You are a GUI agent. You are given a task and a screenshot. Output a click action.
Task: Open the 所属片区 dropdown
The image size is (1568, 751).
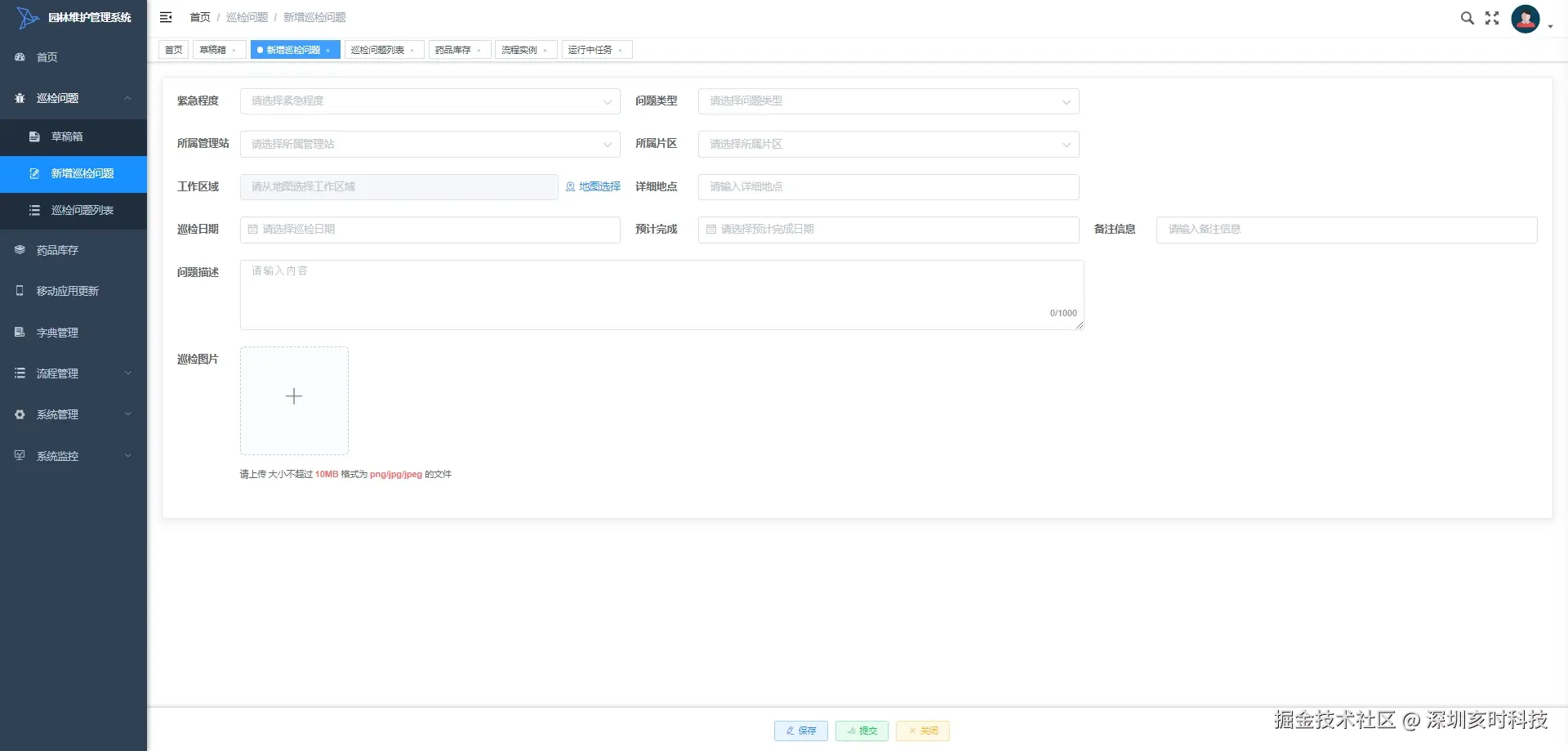[x=889, y=144]
